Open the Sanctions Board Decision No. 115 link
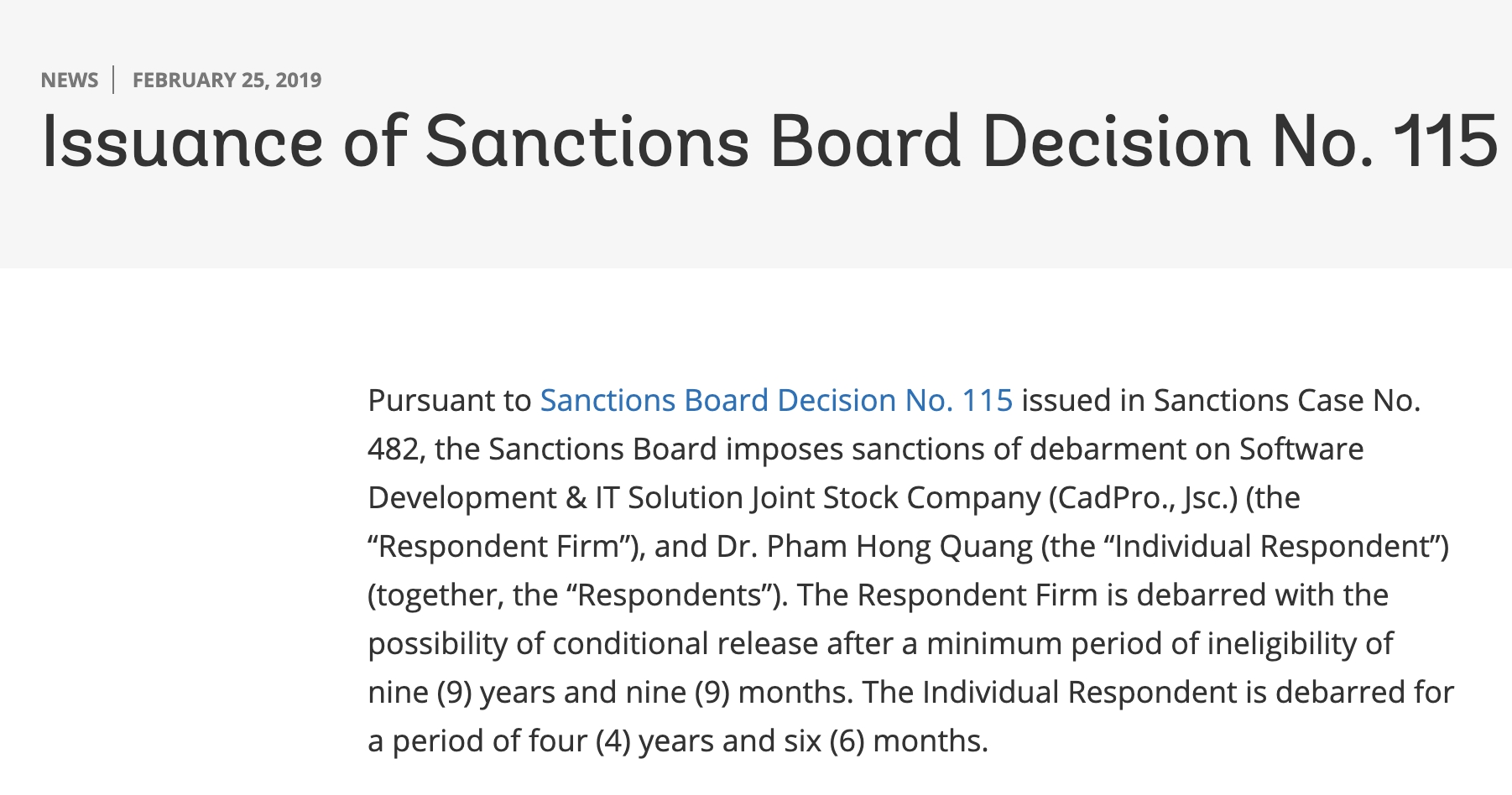The width and height of the screenshot is (1512, 795). [776, 401]
